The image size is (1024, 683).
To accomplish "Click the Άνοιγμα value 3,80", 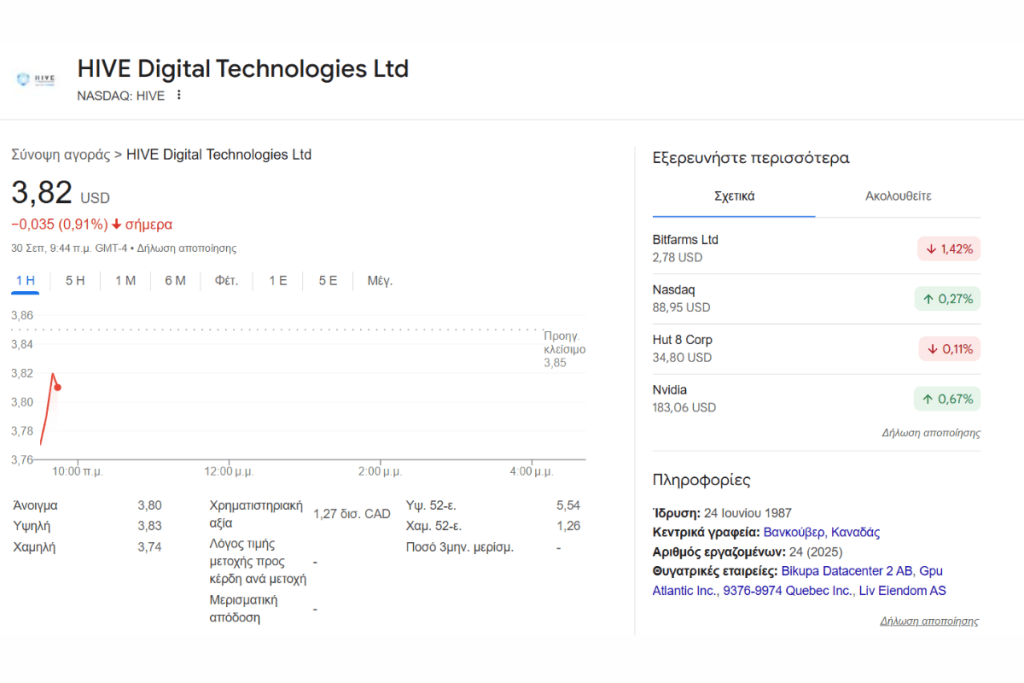I will coord(150,505).
